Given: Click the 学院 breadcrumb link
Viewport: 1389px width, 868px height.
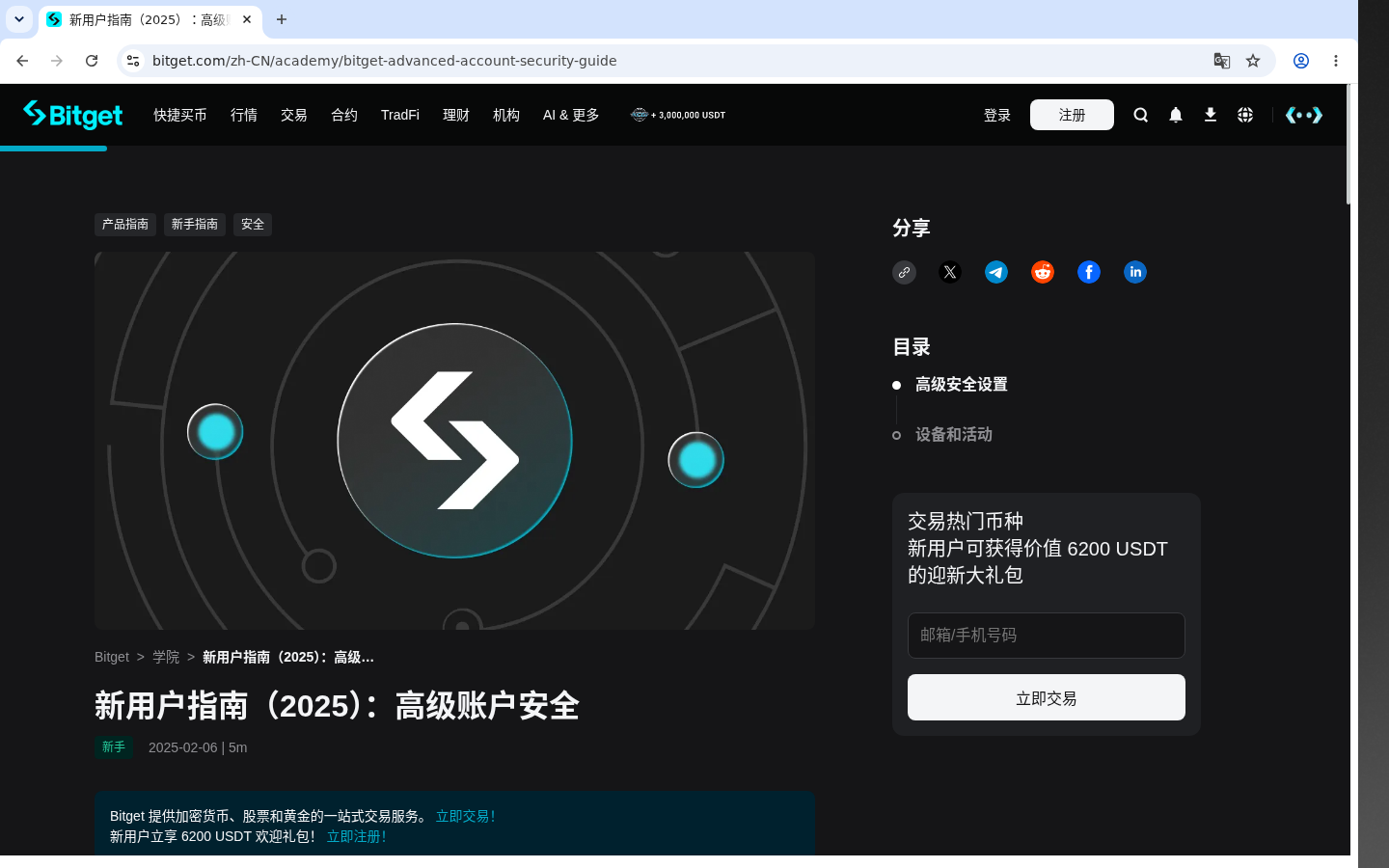Looking at the screenshot, I should pos(166,657).
